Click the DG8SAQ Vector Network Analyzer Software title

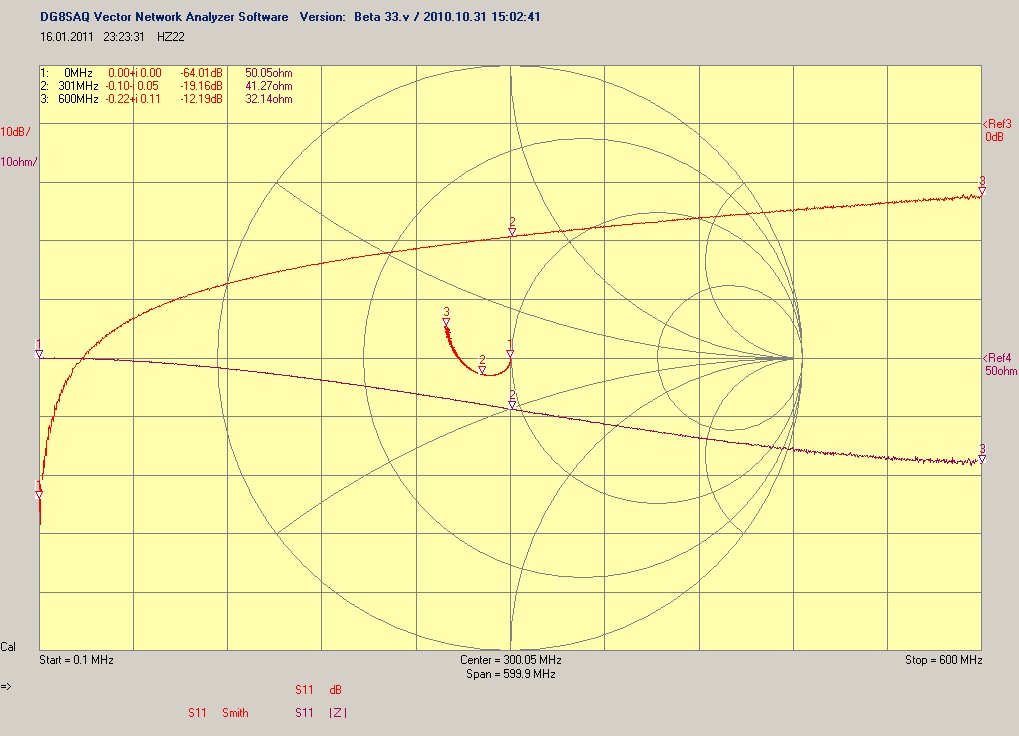164,17
